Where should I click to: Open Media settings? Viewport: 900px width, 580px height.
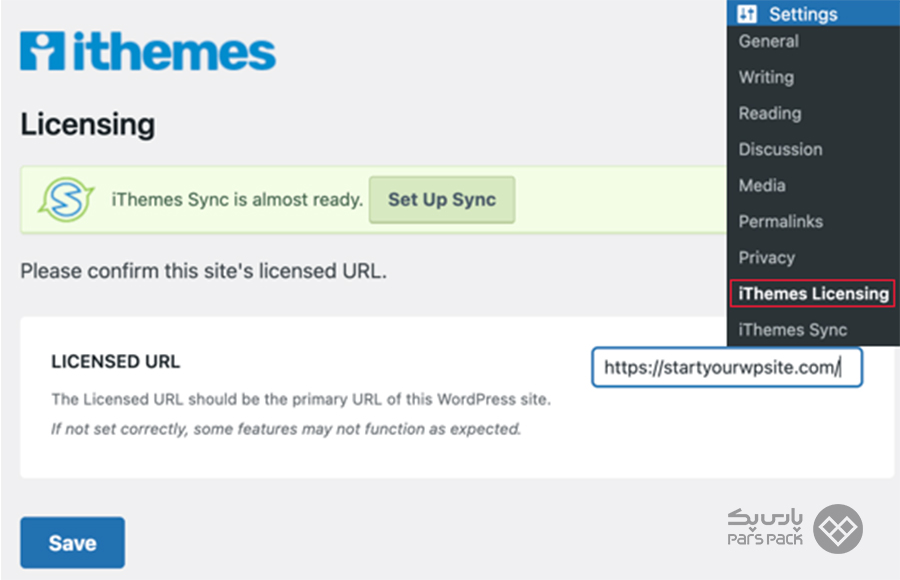tap(762, 185)
